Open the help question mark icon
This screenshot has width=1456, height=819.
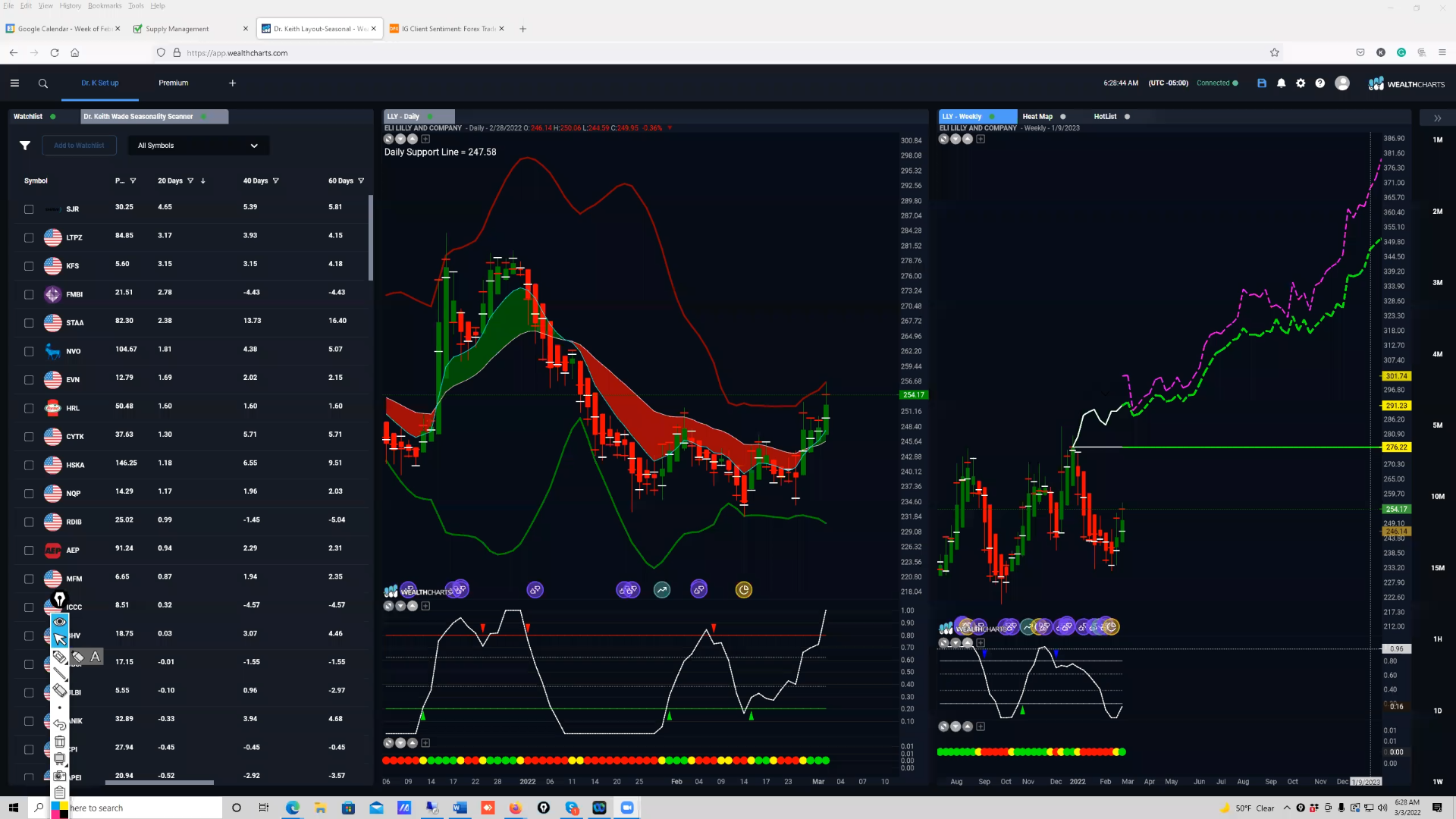coord(1320,83)
